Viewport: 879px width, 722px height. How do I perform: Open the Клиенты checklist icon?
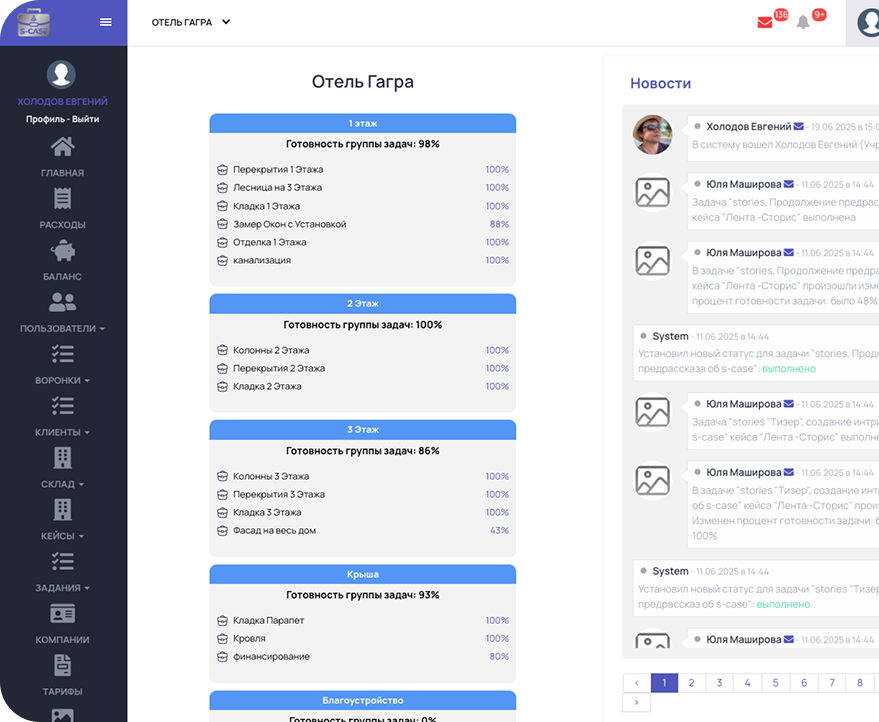click(62, 406)
